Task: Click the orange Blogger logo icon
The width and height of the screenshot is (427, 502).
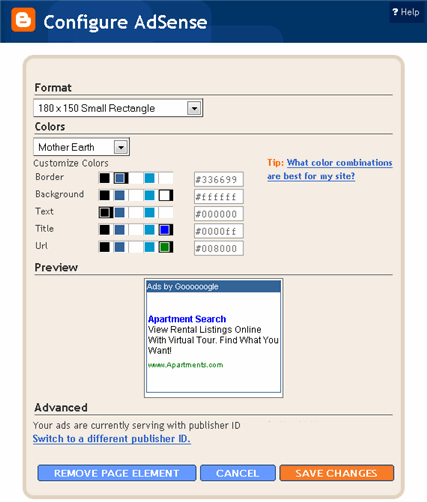Action: pyautogui.click(x=23, y=20)
